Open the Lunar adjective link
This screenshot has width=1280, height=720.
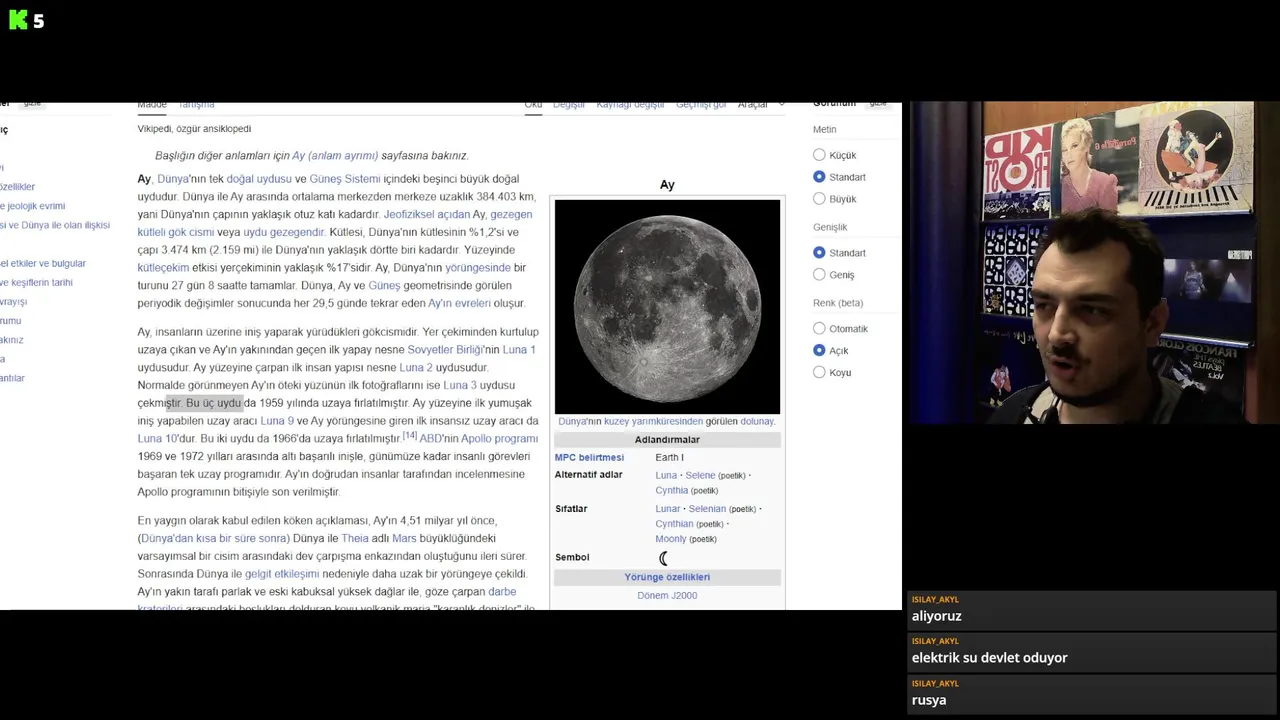click(668, 509)
